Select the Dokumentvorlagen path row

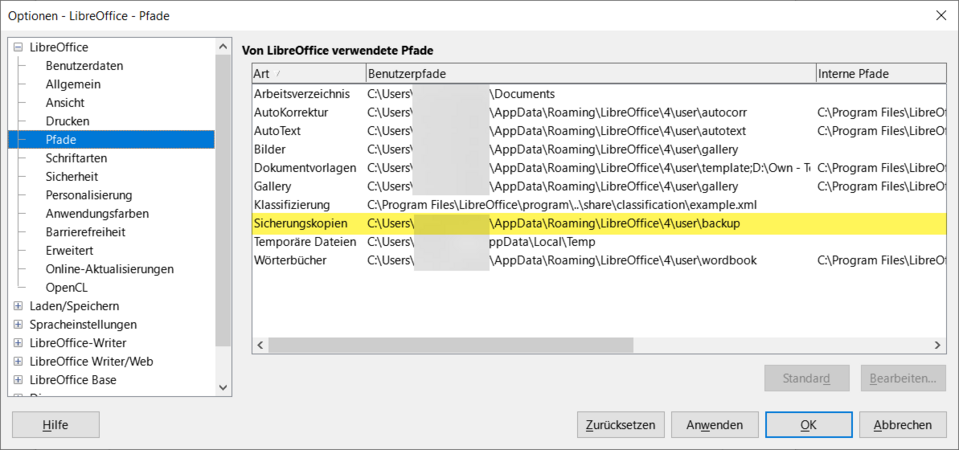(x=599, y=168)
